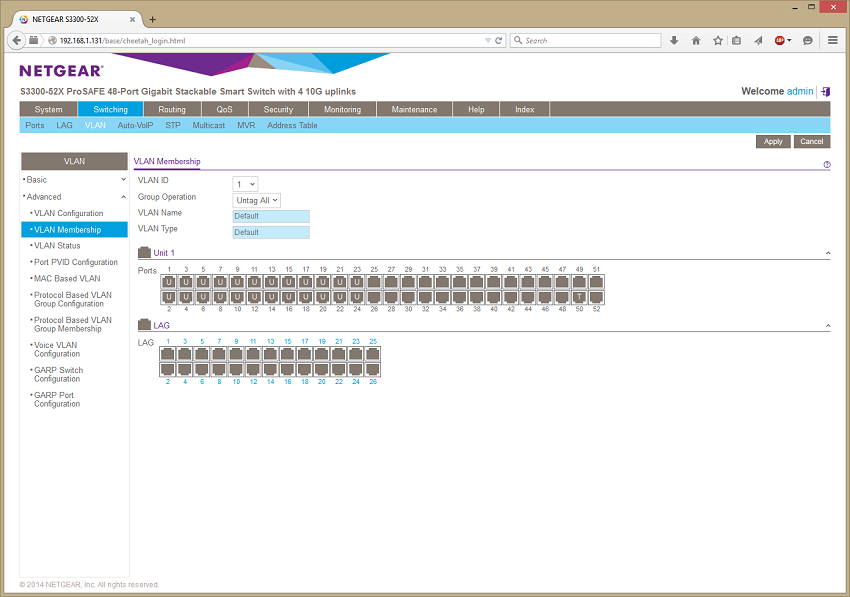
Task: Click the paper plane send icon
Action: pyautogui.click(x=758, y=41)
